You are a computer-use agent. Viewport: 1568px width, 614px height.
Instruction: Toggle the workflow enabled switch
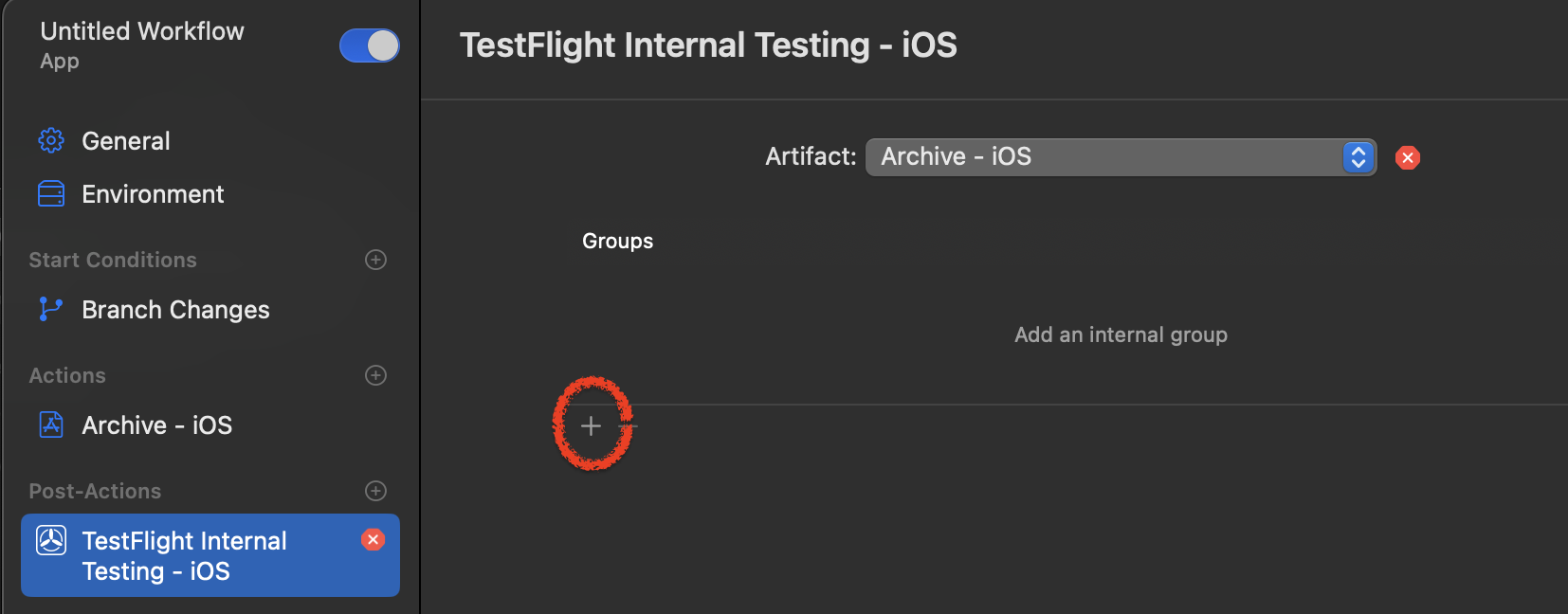370,45
